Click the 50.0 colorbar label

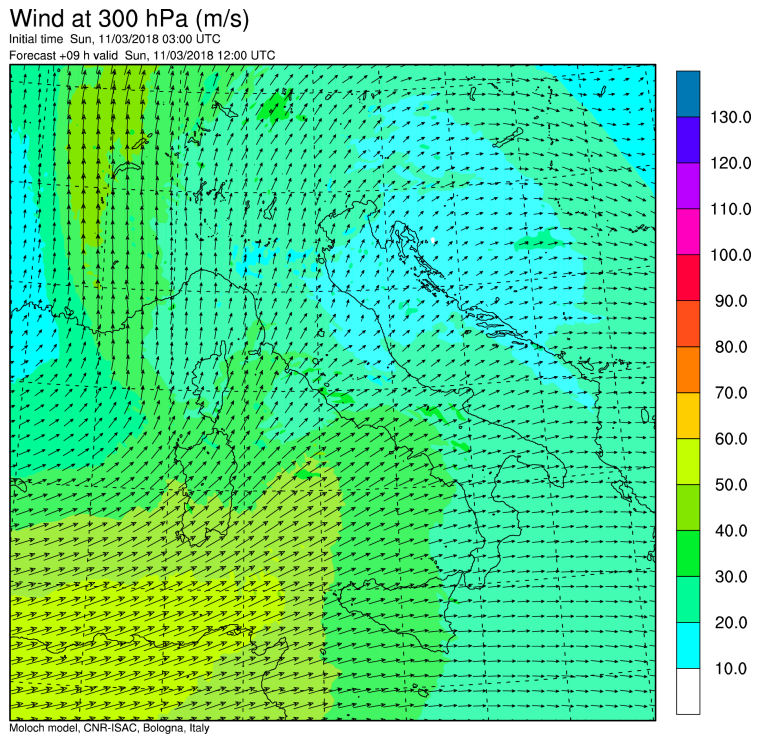click(x=731, y=485)
